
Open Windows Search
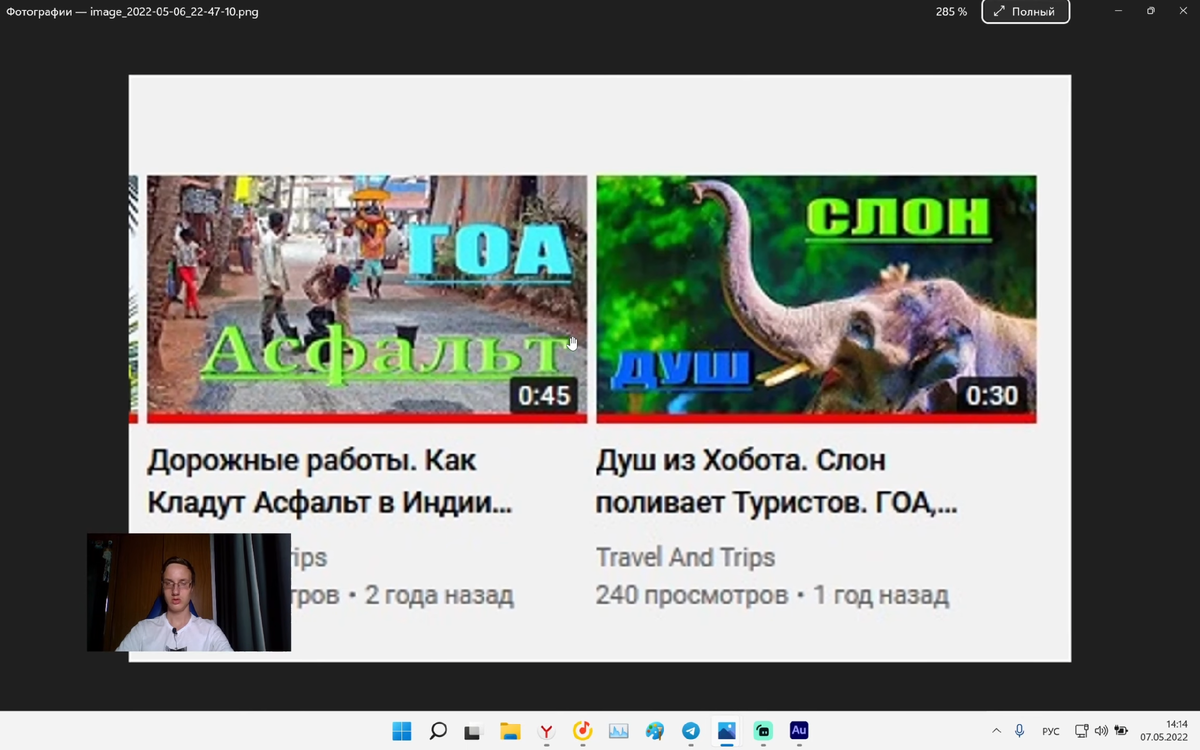pos(439,731)
